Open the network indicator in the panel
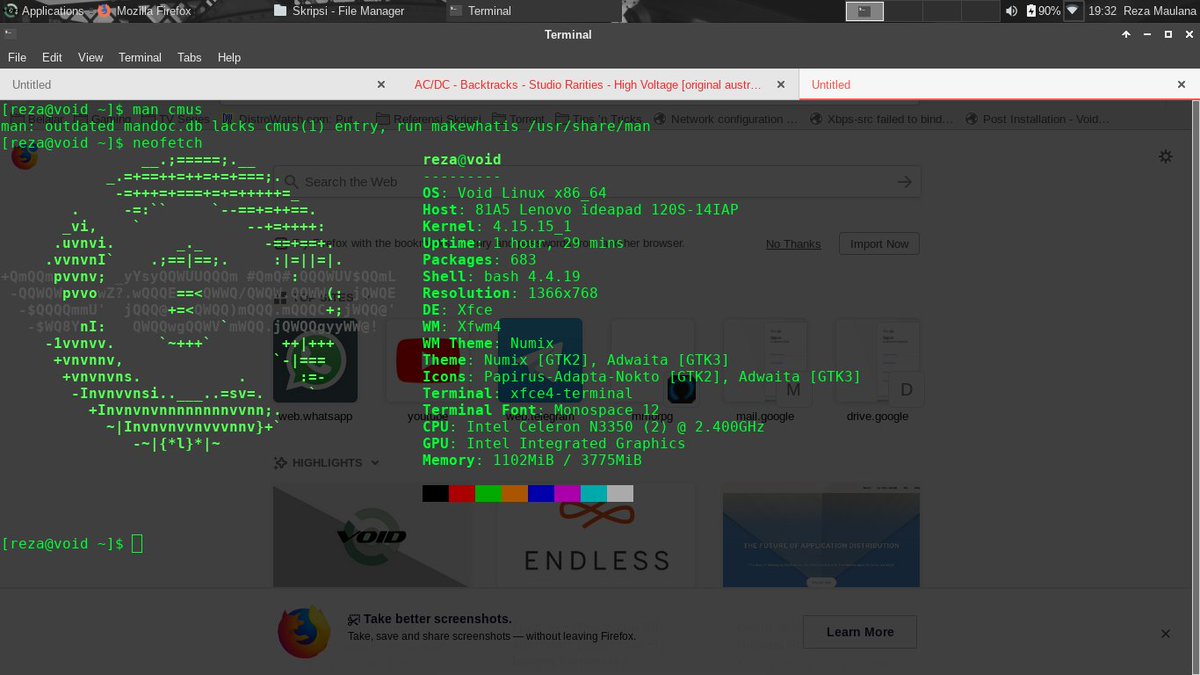Image resolution: width=1200 pixels, height=675 pixels. [1073, 11]
